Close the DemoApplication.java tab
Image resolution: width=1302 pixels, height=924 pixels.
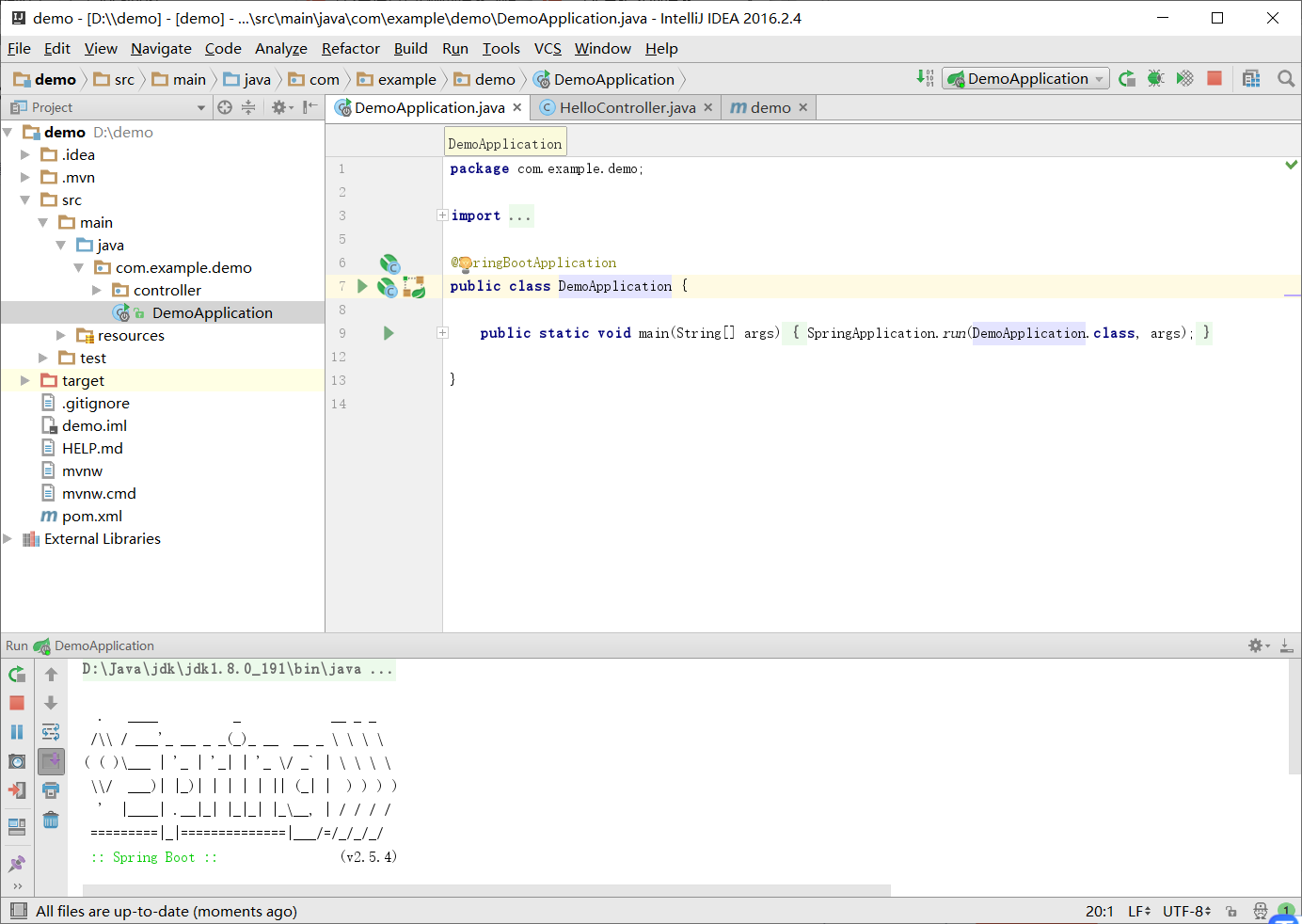(517, 107)
